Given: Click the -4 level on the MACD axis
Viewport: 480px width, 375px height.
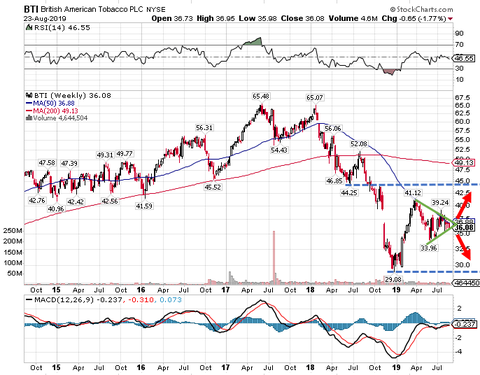Looking at the screenshot, I should [x=459, y=352].
